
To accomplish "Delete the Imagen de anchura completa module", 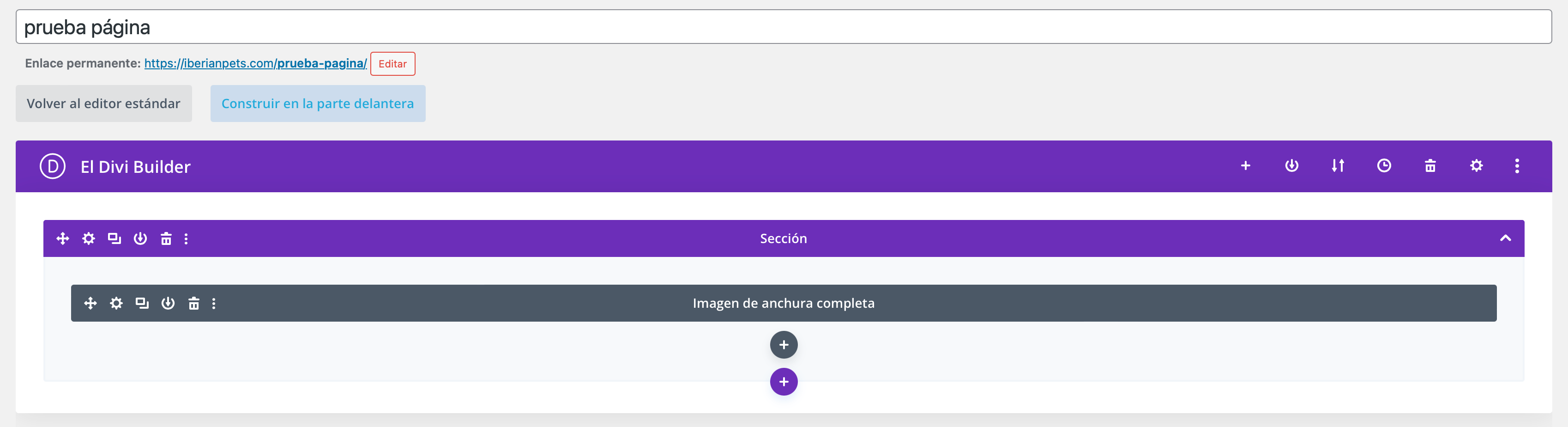I will 193,303.
